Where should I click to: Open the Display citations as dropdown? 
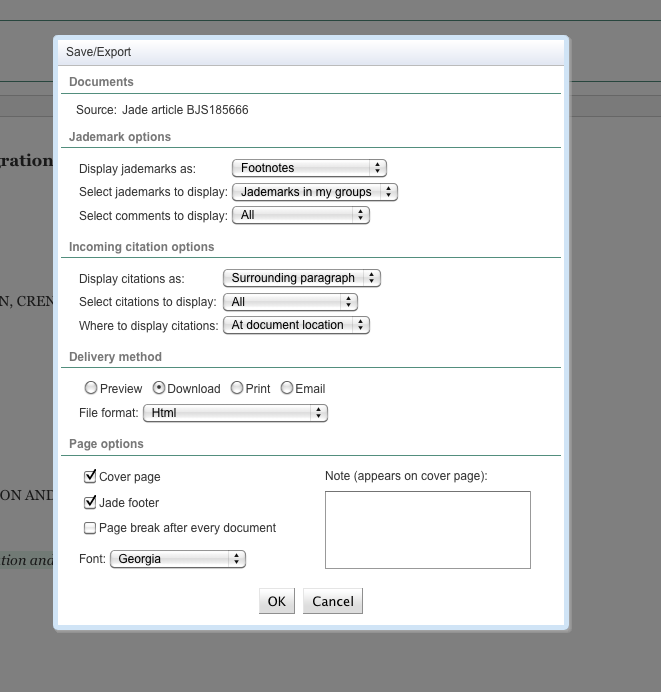point(301,278)
